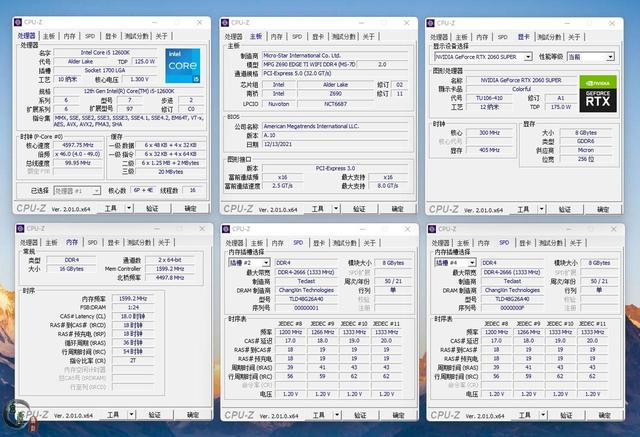Switch to the 测试分数 tab in the 处理器 window
Viewport: 640px width, 437px height.
click(x=136, y=36)
